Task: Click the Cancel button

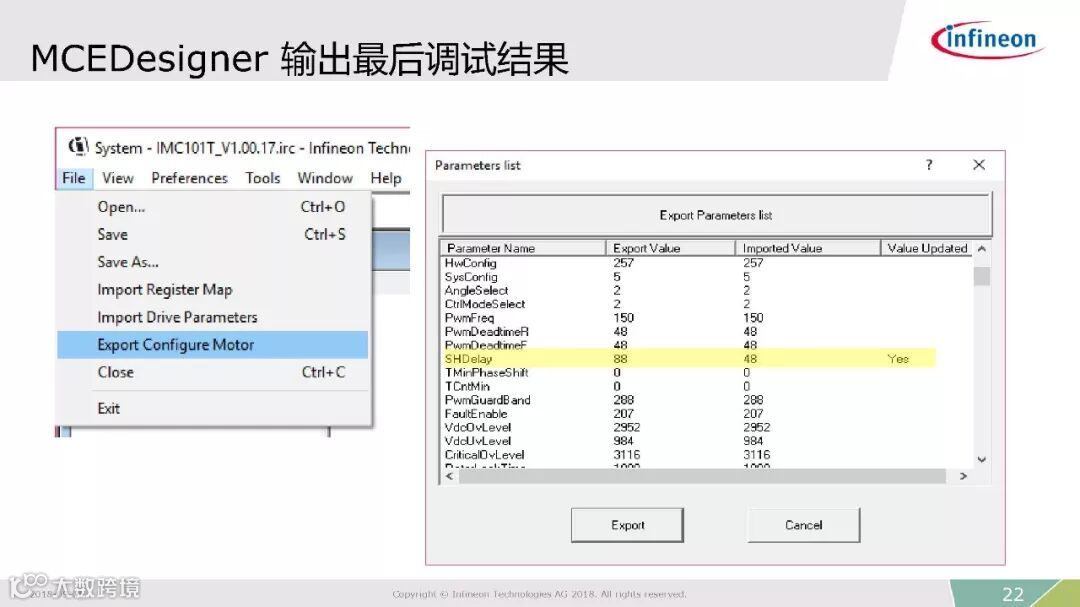Action: click(x=804, y=525)
